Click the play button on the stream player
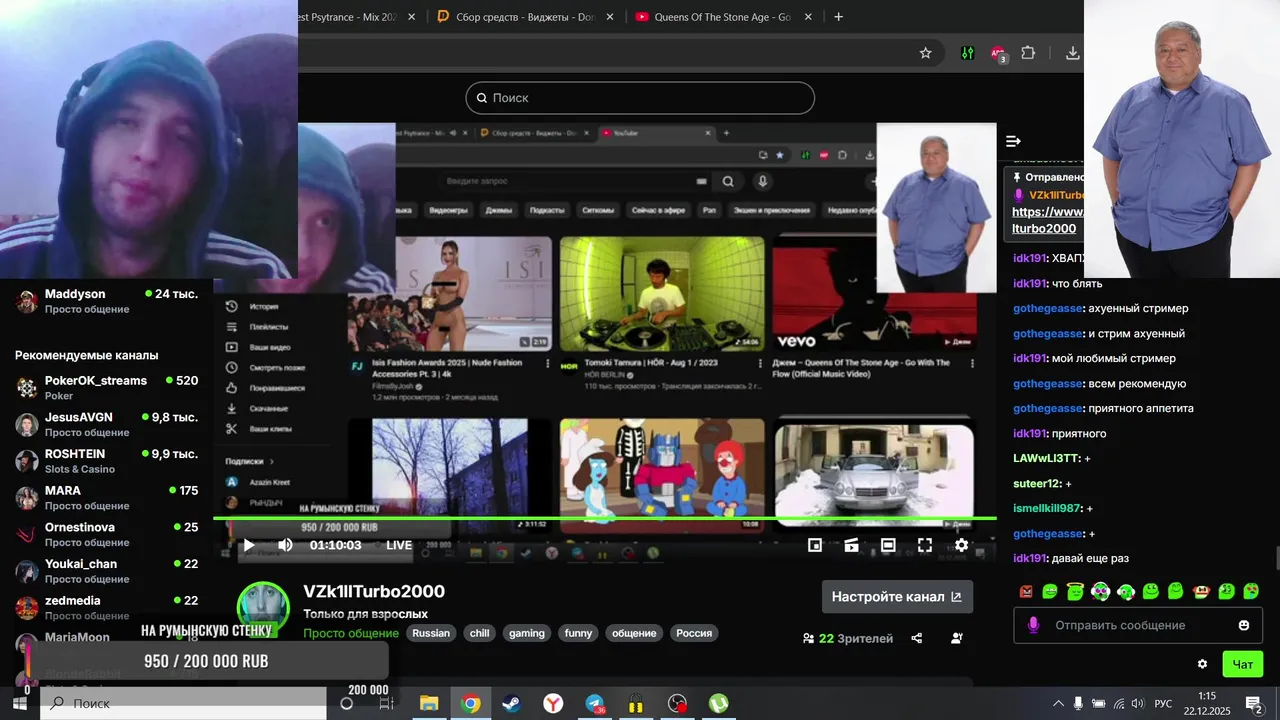1280x720 pixels. pyautogui.click(x=249, y=545)
